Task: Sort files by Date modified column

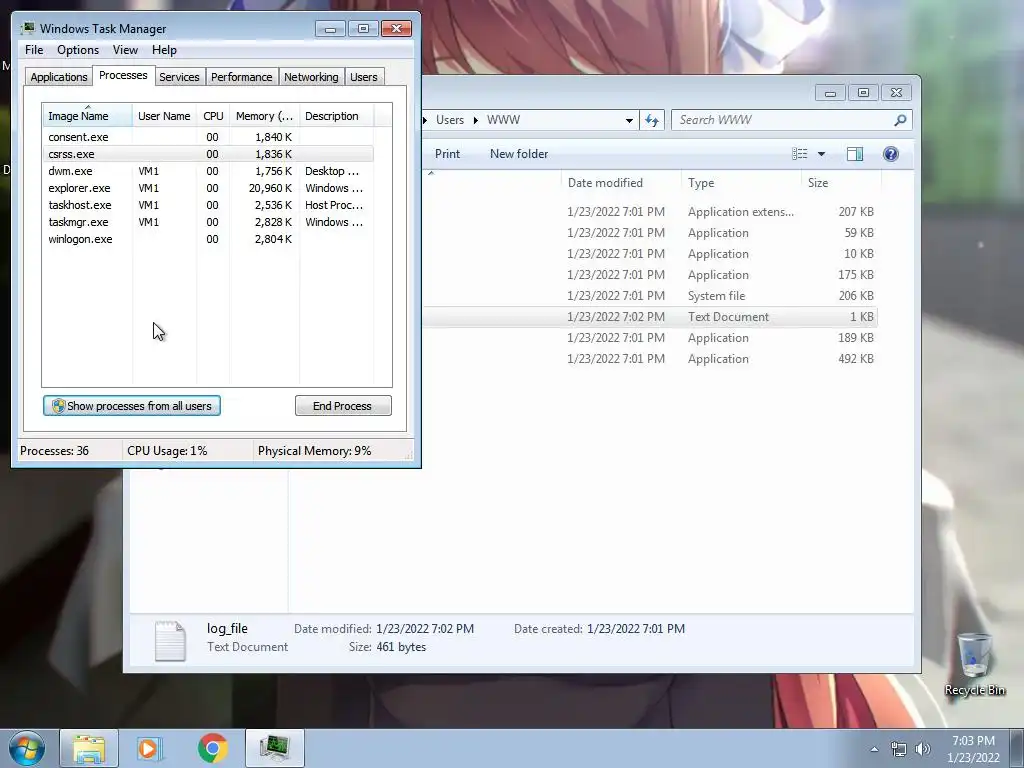Action: [x=621, y=183]
